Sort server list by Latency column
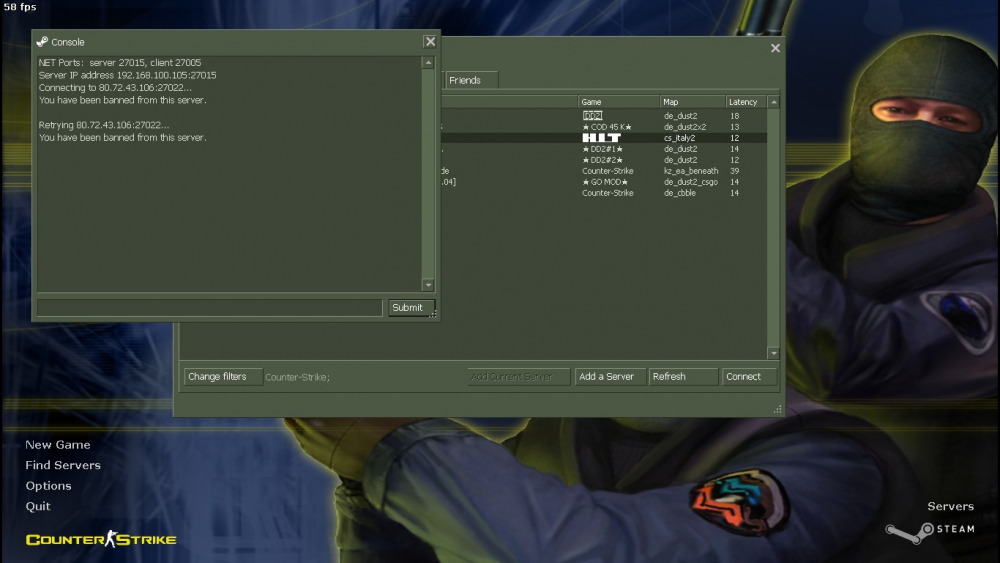Screen dimensions: 1000x563 pyautogui.click(x=745, y=102)
